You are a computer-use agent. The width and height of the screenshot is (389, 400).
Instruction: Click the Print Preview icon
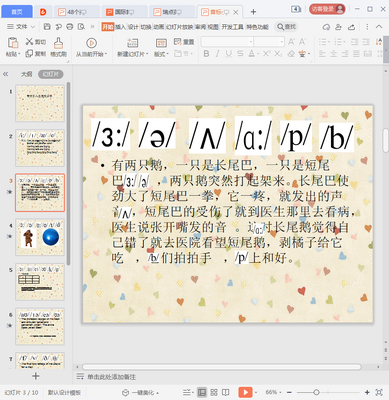coord(81,27)
